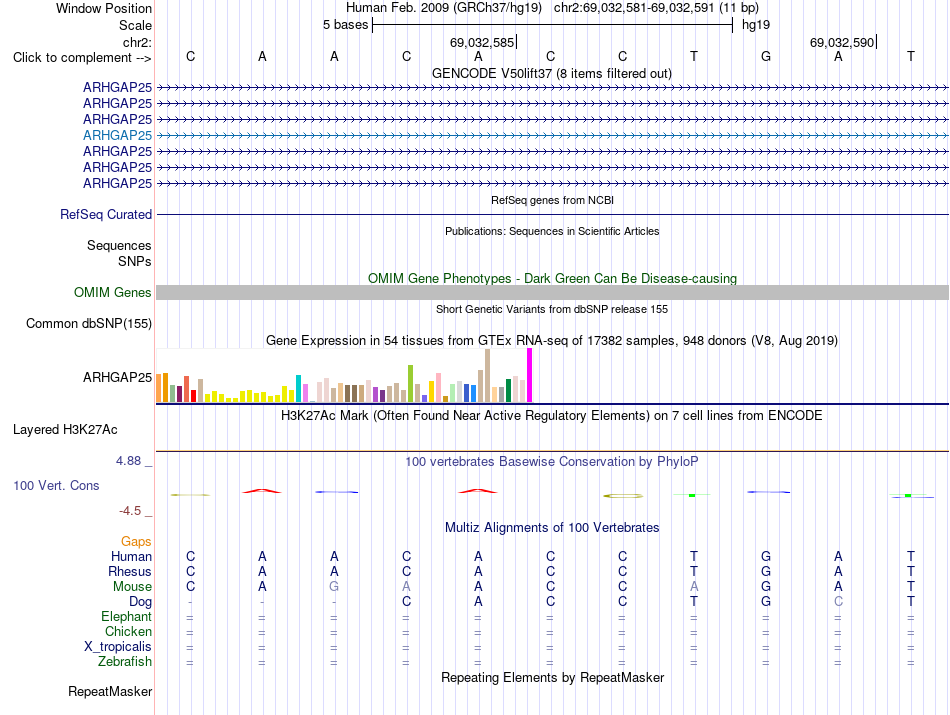The image size is (950, 715).
Task: Open the RefSeq Curated track label
Action: point(106,214)
